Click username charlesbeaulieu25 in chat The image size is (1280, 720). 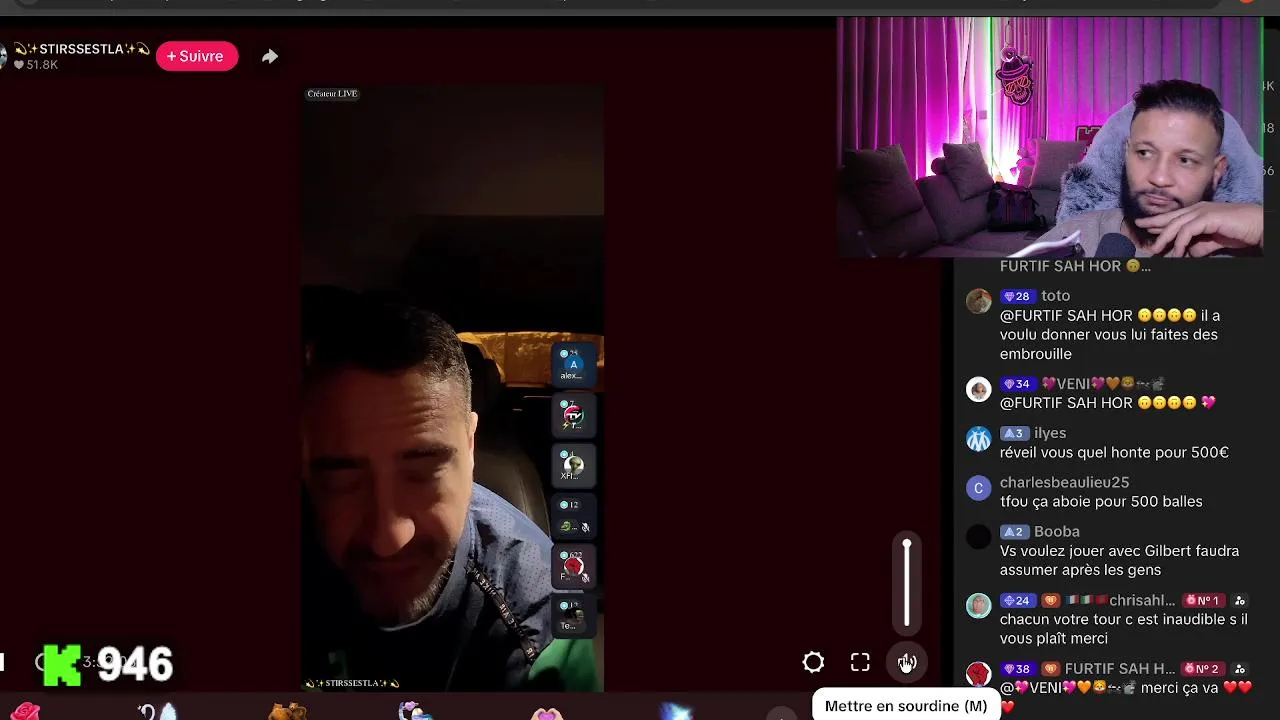point(1064,482)
